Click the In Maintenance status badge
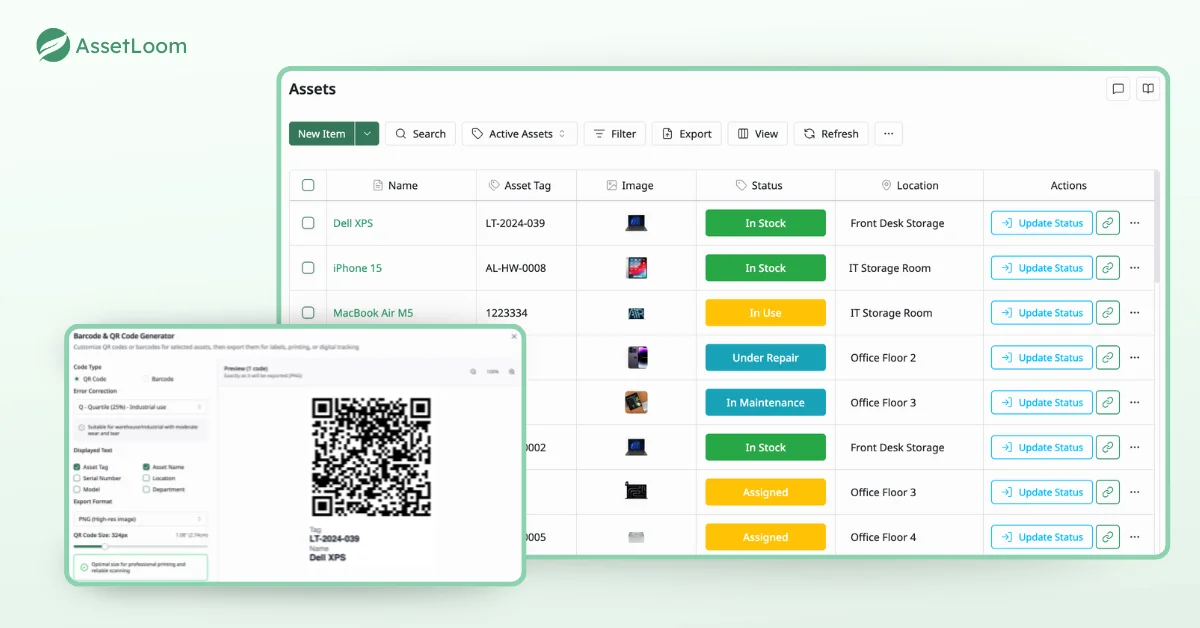1200x628 pixels. (x=765, y=402)
